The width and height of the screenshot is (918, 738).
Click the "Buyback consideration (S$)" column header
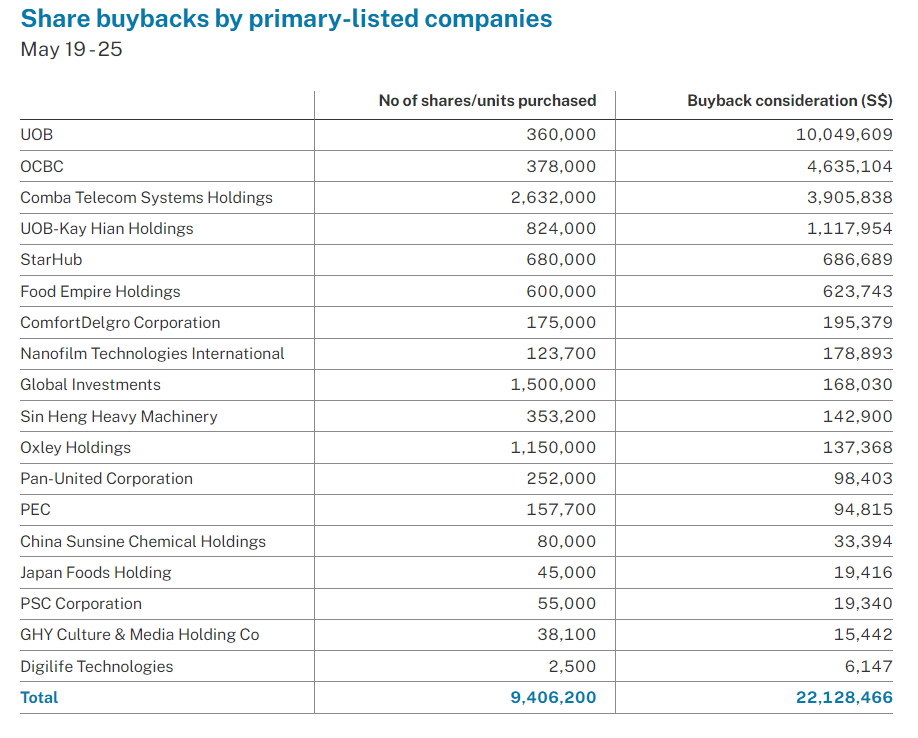[790, 101]
